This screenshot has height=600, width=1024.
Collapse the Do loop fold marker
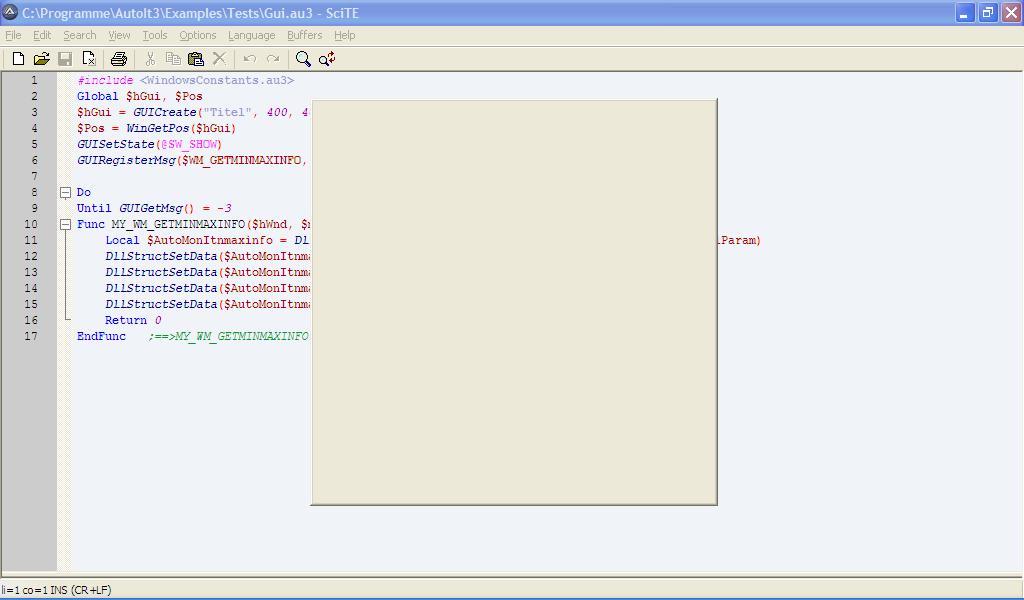[66, 192]
